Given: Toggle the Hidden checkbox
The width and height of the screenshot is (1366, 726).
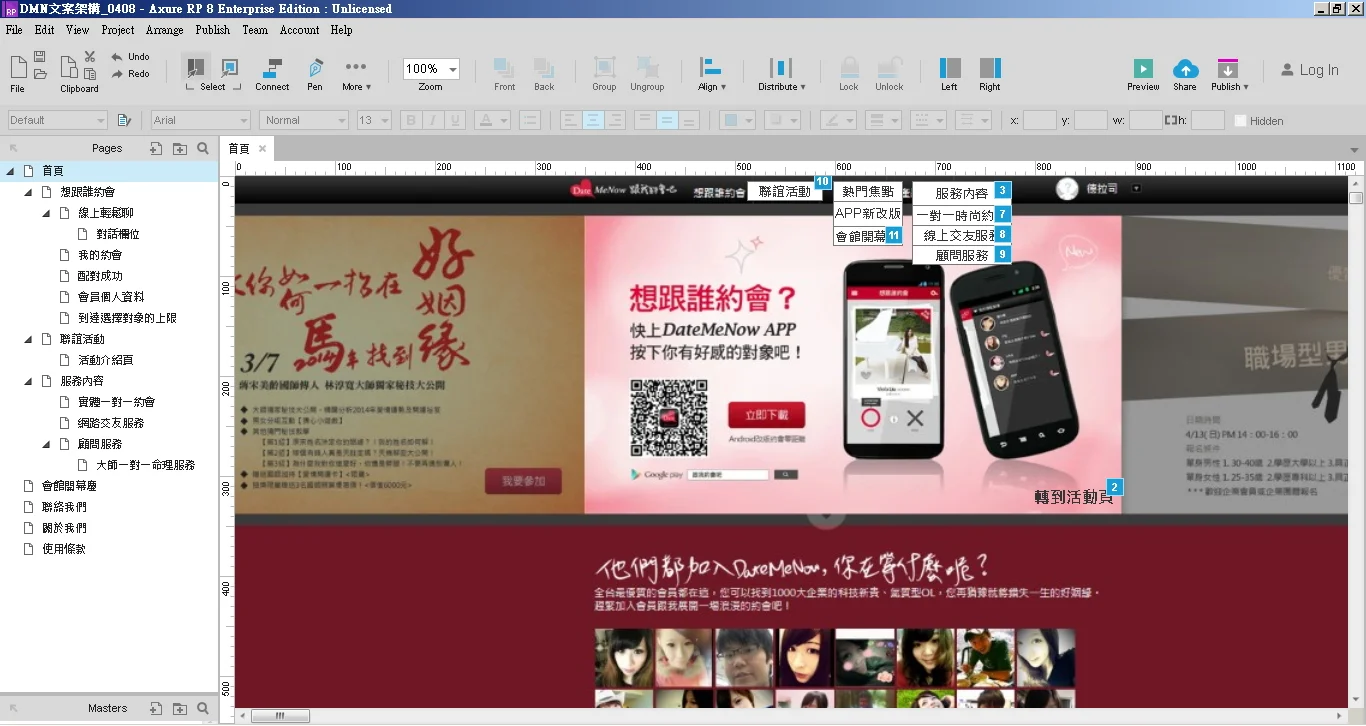Looking at the screenshot, I should click(x=1240, y=120).
